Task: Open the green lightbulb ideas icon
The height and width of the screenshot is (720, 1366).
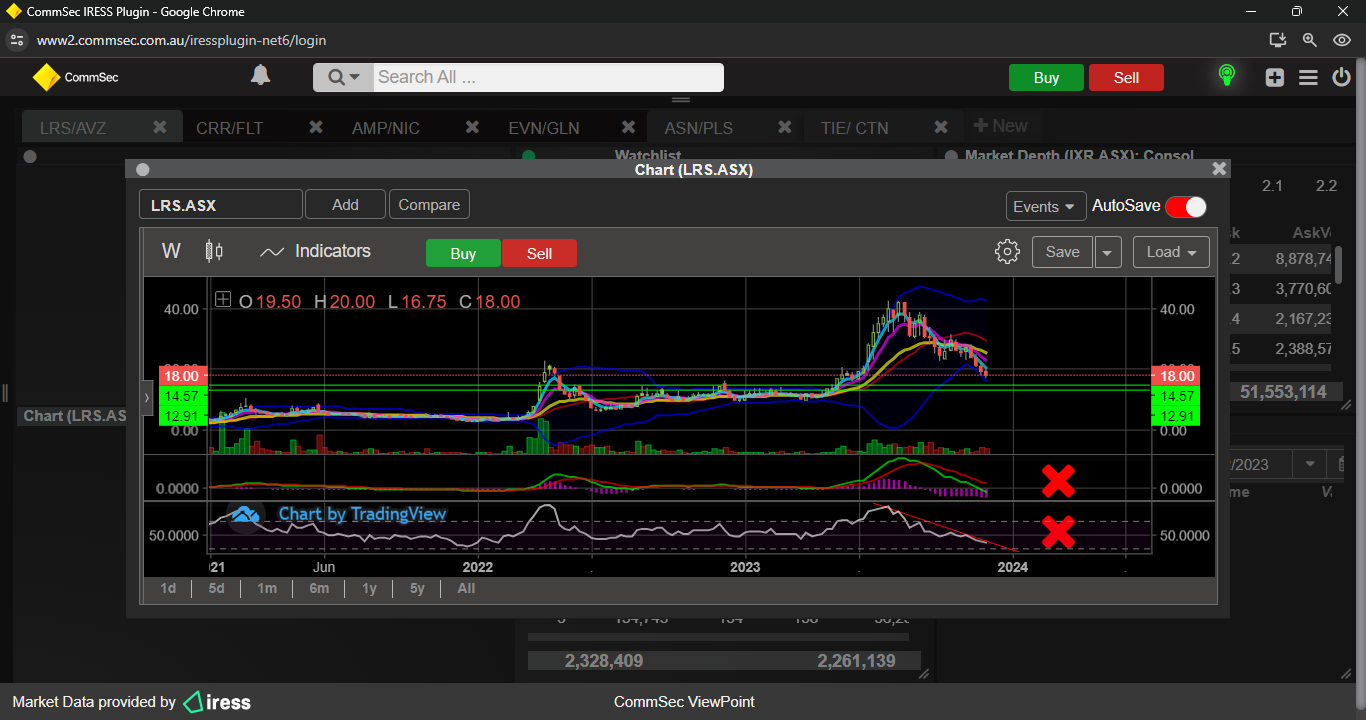Action: click(1226, 76)
